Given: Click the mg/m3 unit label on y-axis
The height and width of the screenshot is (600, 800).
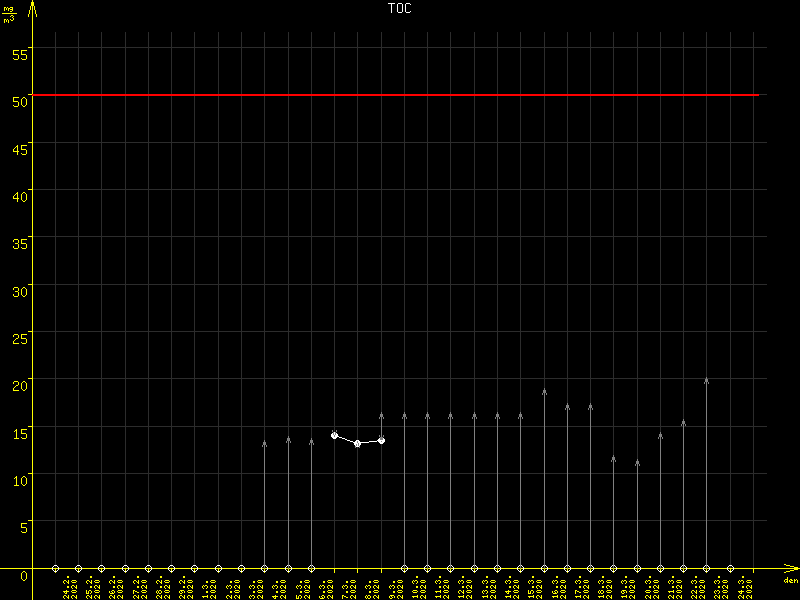Looking at the screenshot, I should pyautogui.click(x=10, y=14).
